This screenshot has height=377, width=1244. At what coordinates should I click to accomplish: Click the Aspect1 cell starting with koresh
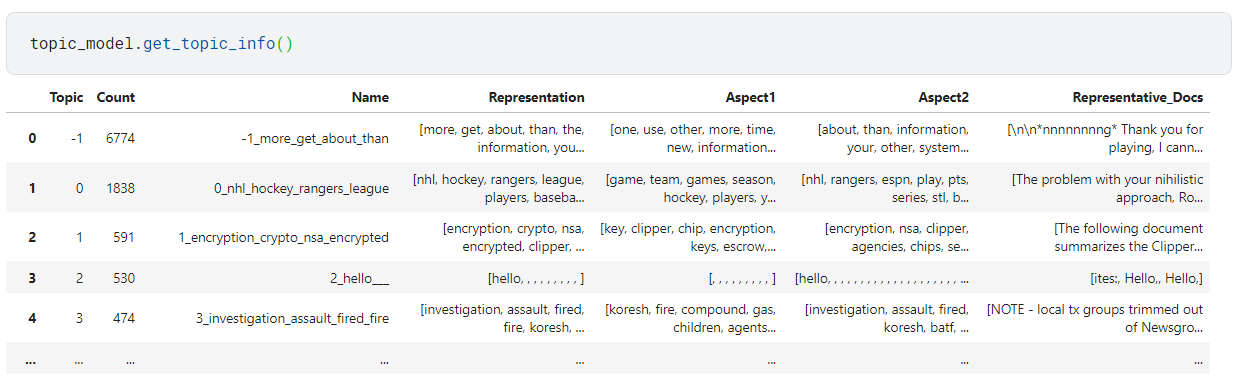click(x=690, y=319)
